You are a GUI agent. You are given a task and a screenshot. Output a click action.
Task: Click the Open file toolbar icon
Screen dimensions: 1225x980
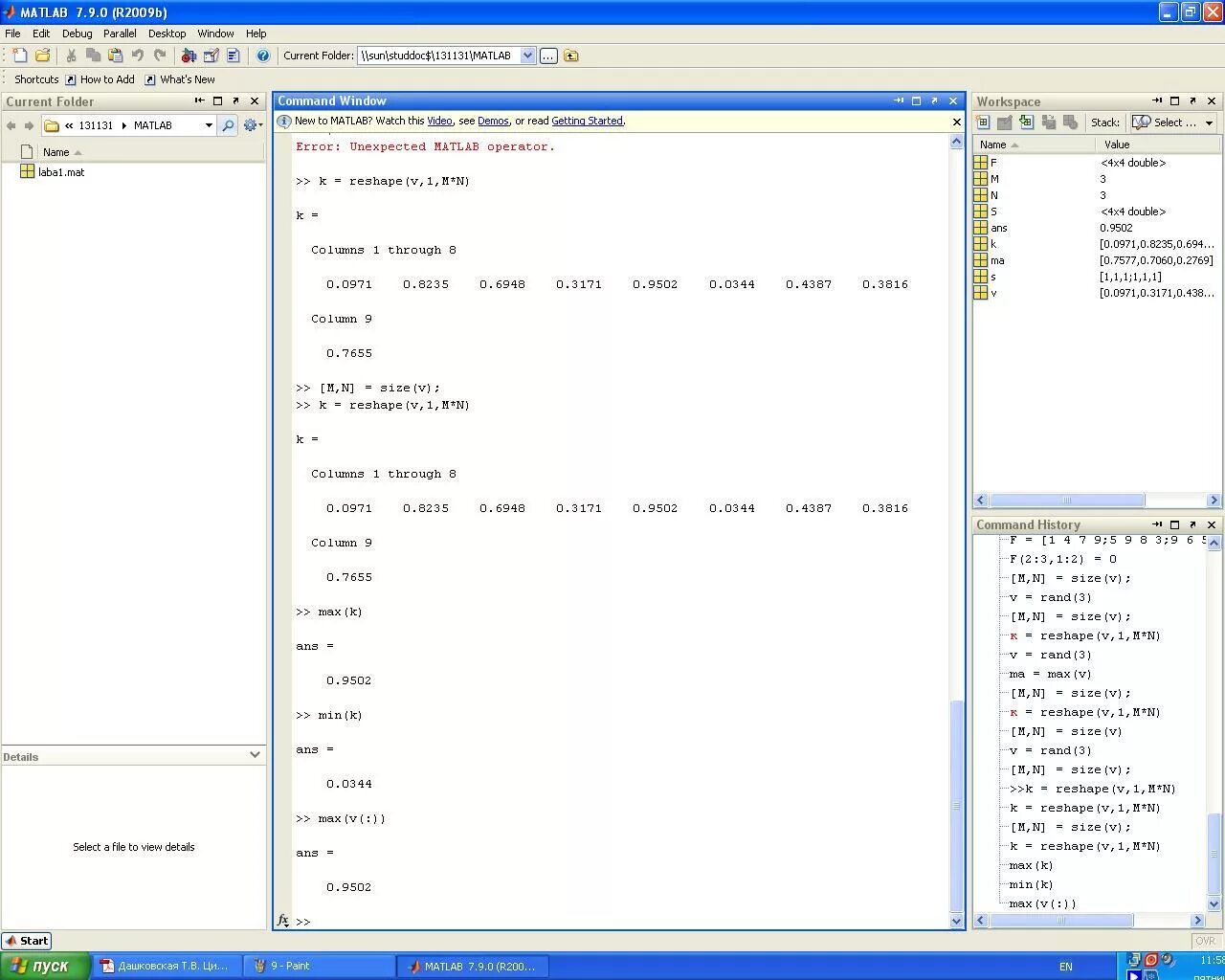tap(42, 56)
